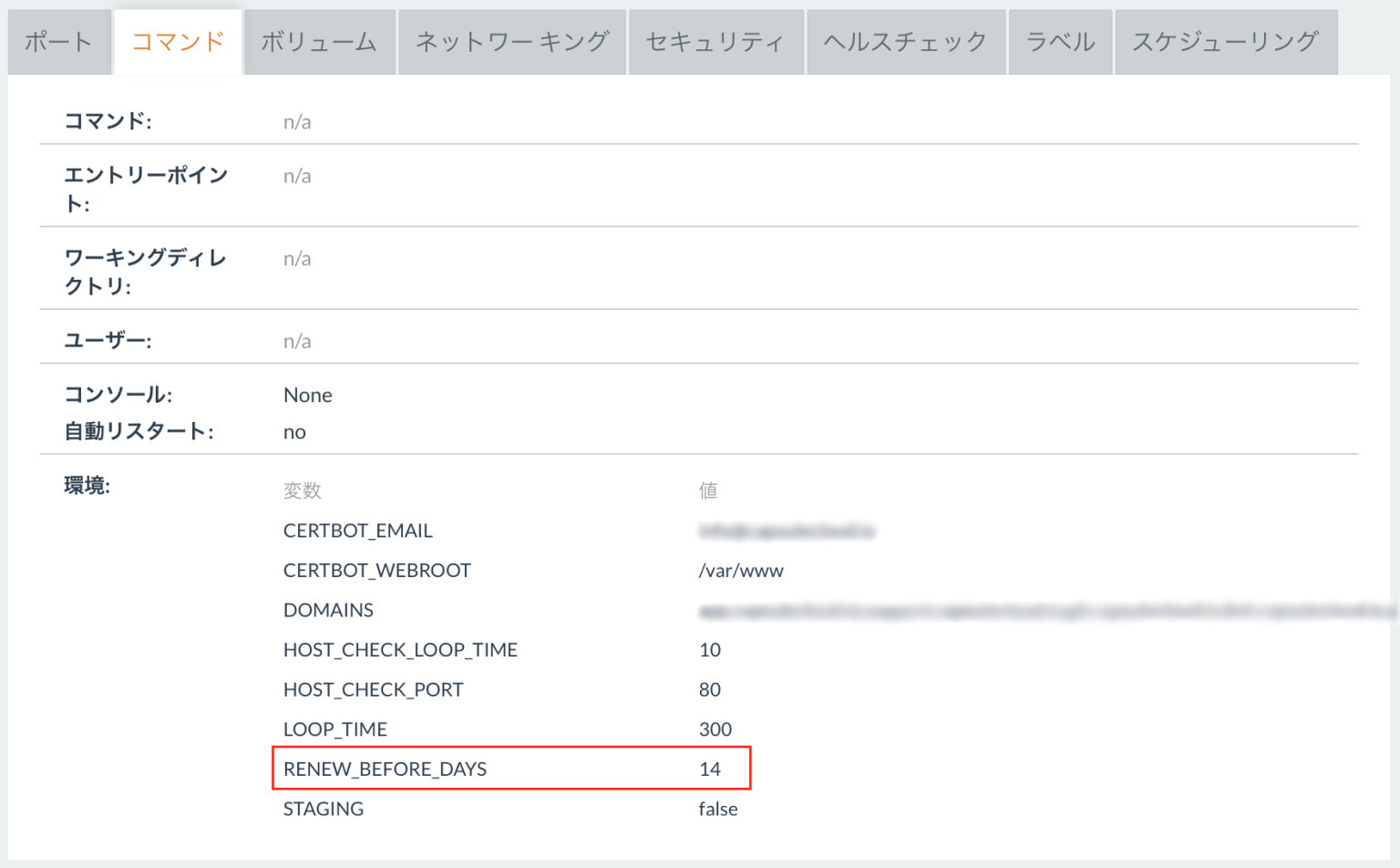Open the ネットワーキング tab

[x=511, y=41]
